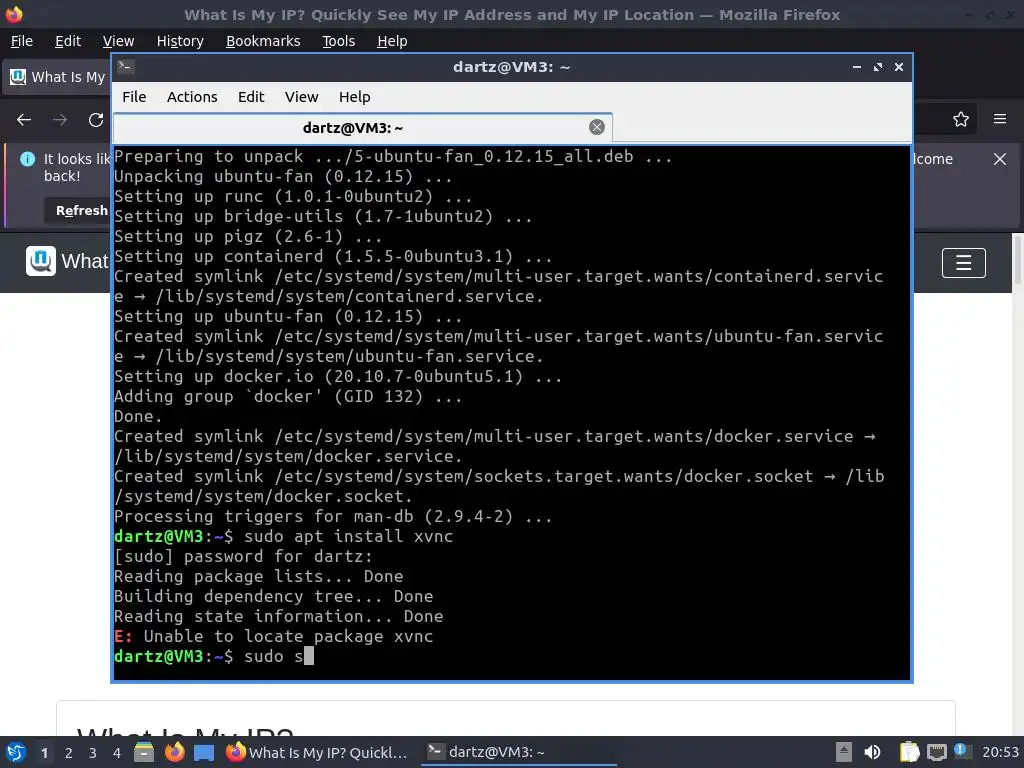Switch to dartz@VM3 terminal in taskbar

coord(519,752)
